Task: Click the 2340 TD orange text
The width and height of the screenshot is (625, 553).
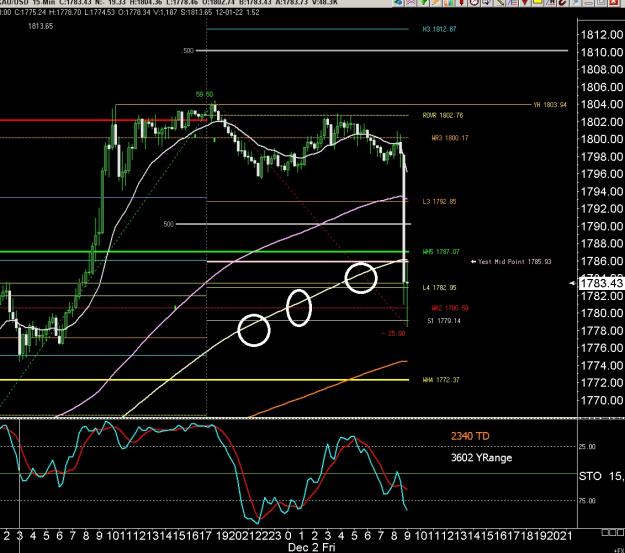Action: coord(470,436)
